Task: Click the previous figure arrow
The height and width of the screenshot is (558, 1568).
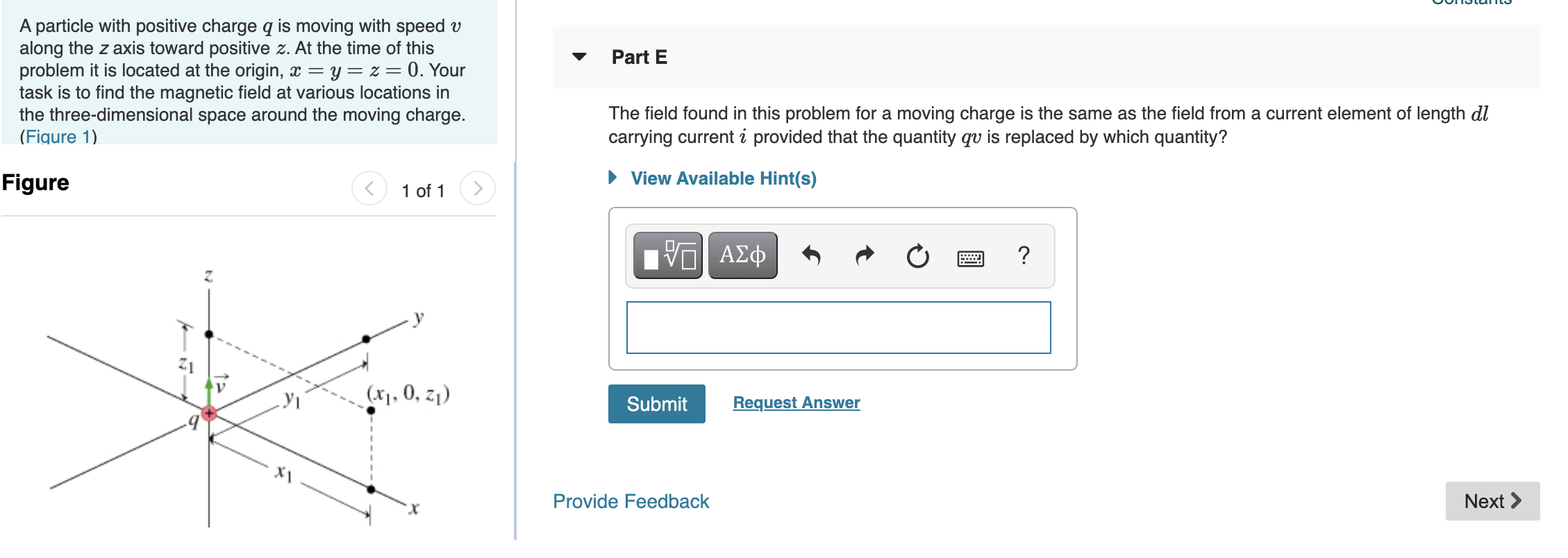Action: point(370,187)
